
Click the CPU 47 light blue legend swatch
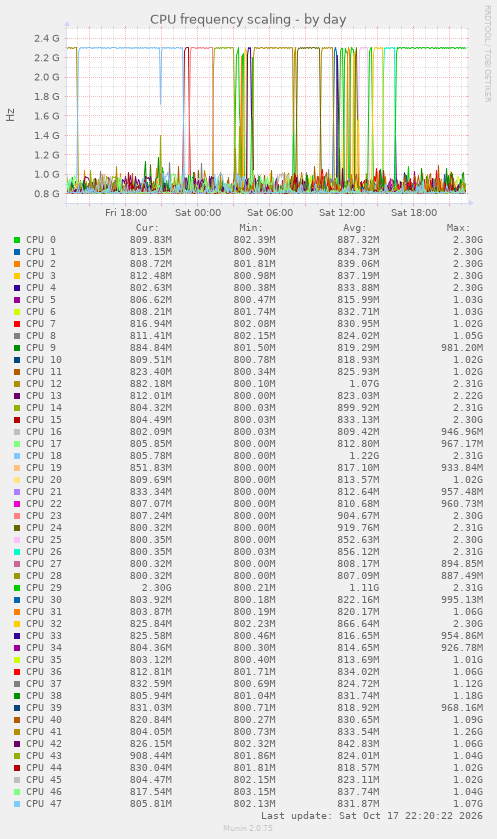[17, 804]
